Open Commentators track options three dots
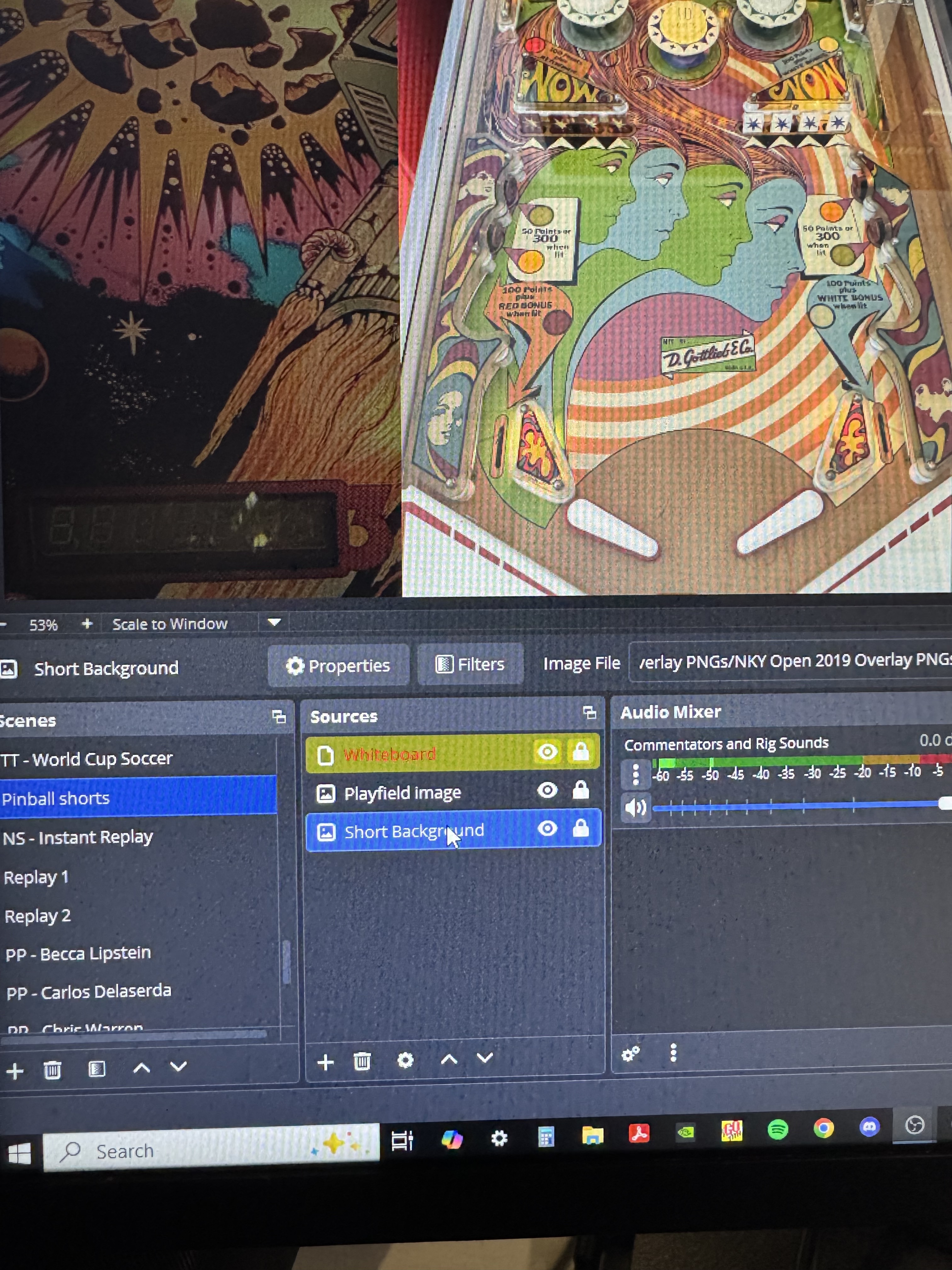 (x=635, y=775)
